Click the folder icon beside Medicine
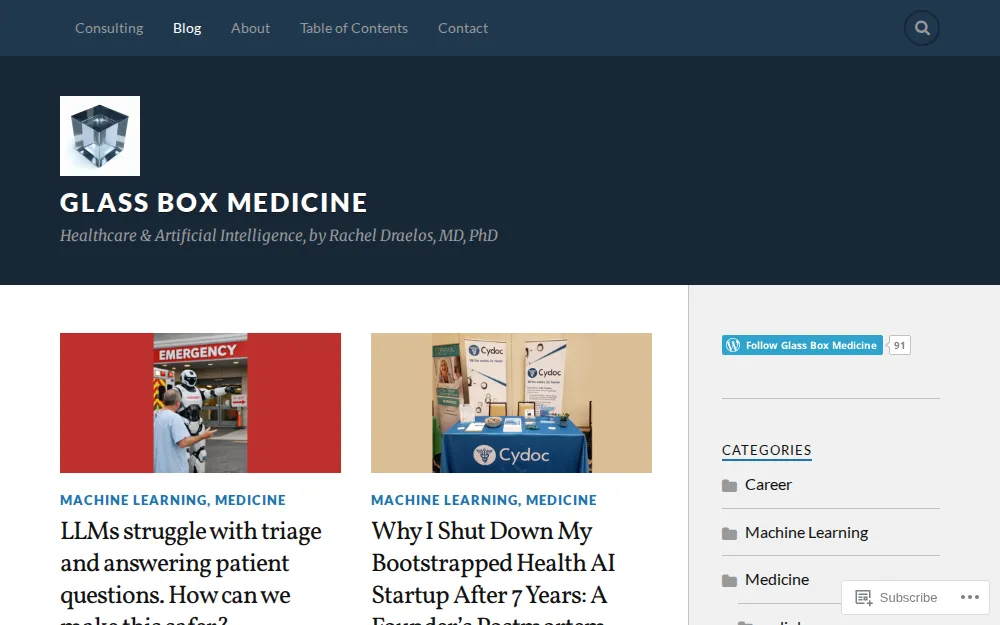The height and width of the screenshot is (625, 1000). click(x=729, y=579)
